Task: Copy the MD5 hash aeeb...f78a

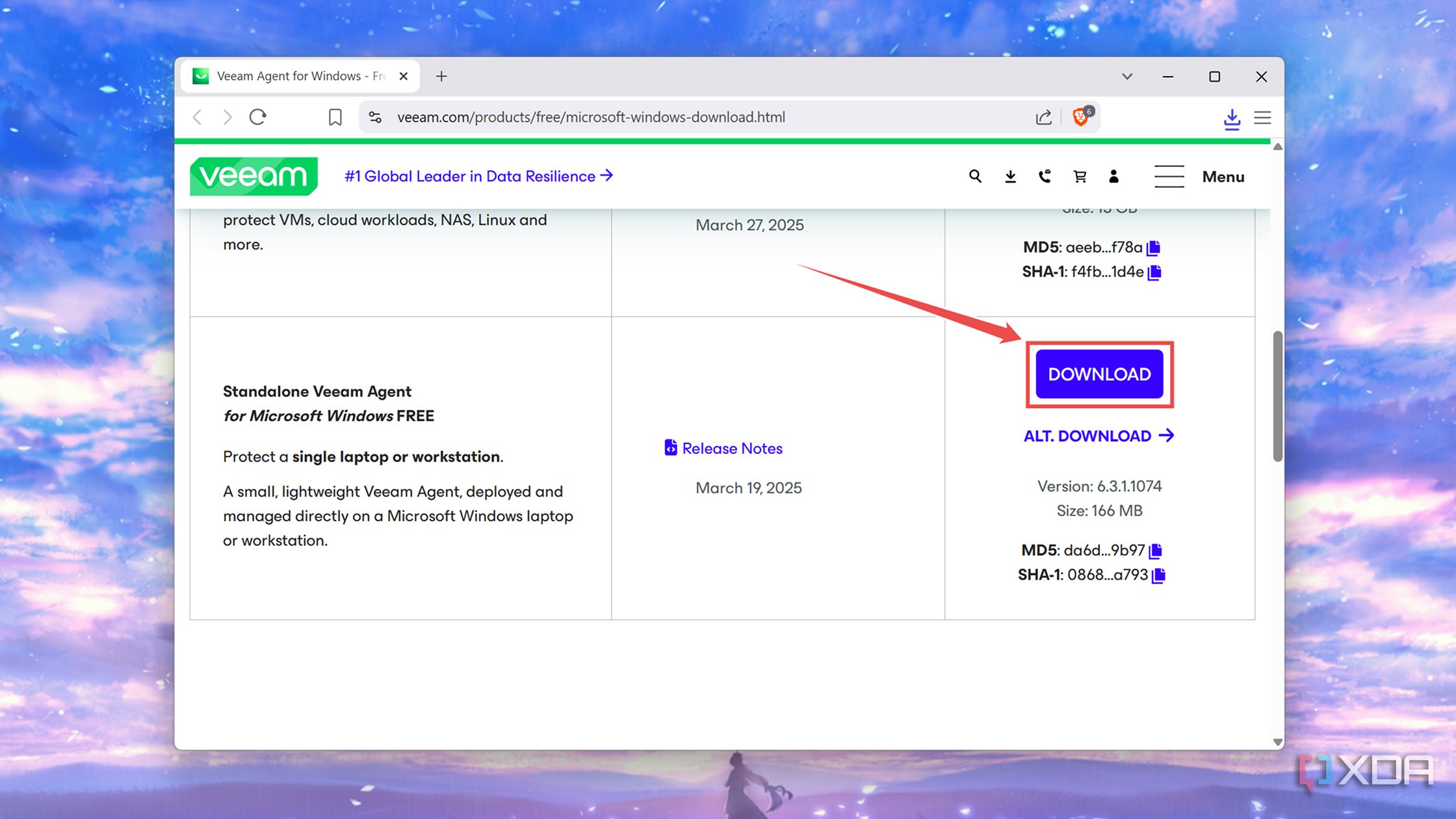Action: [1154, 248]
